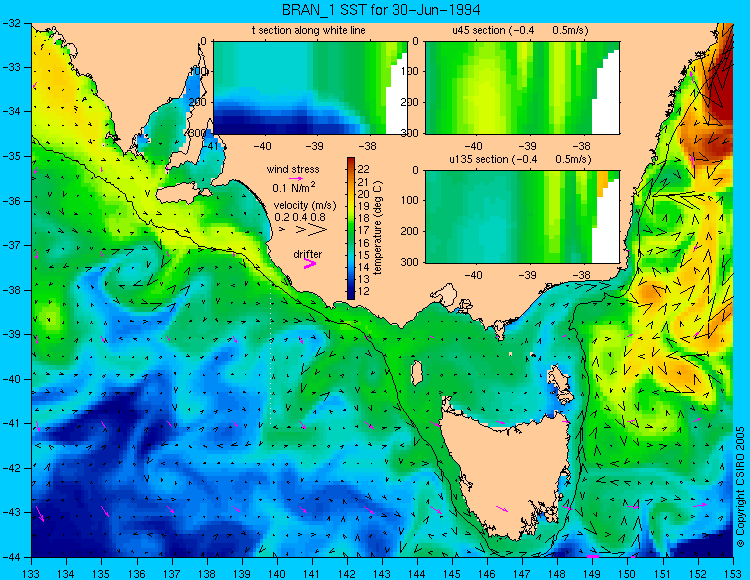Click the longitude axis label 150
Screen dimensions: 750x580
(x=628, y=574)
